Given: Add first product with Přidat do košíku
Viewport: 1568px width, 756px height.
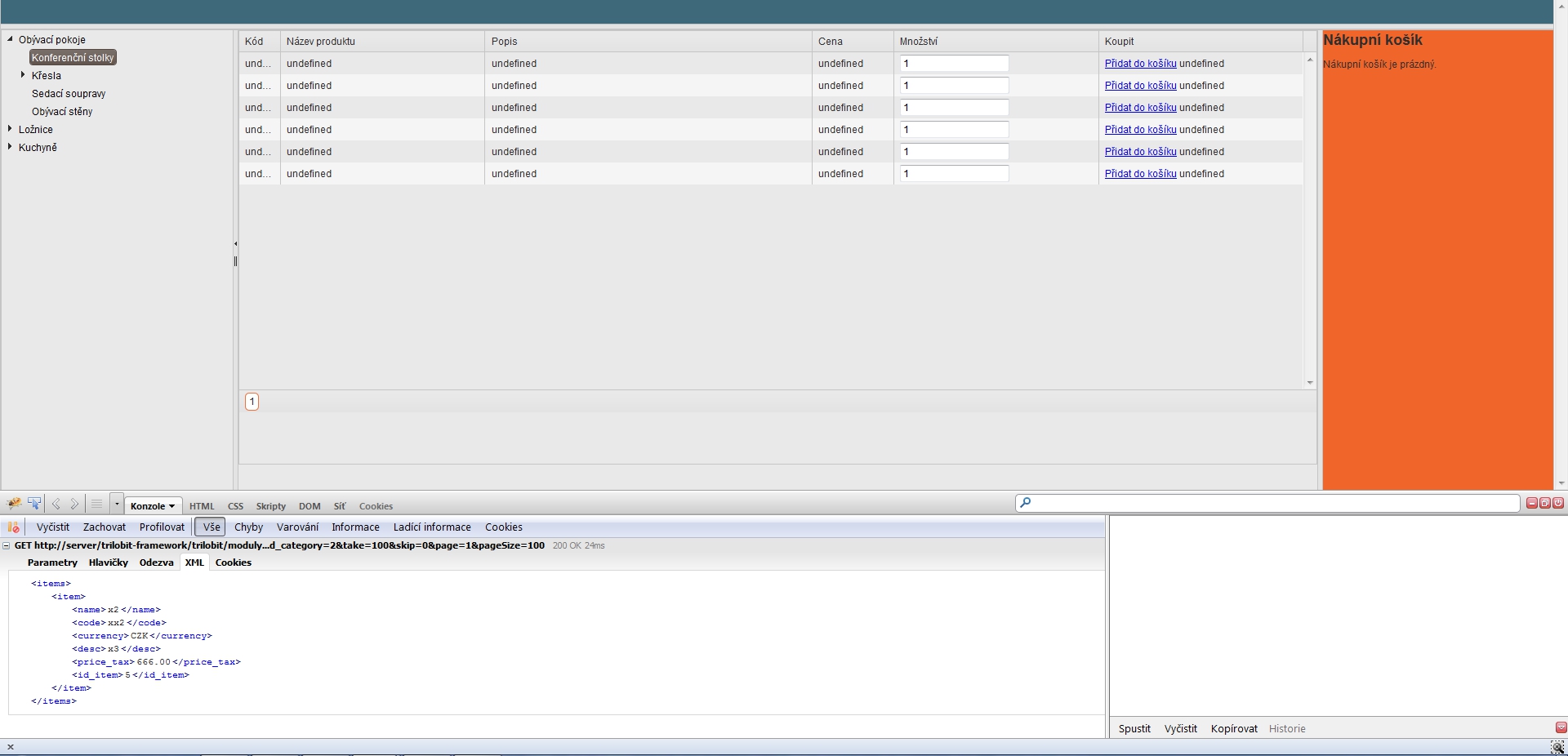Looking at the screenshot, I should click(x=1140, y=64).
